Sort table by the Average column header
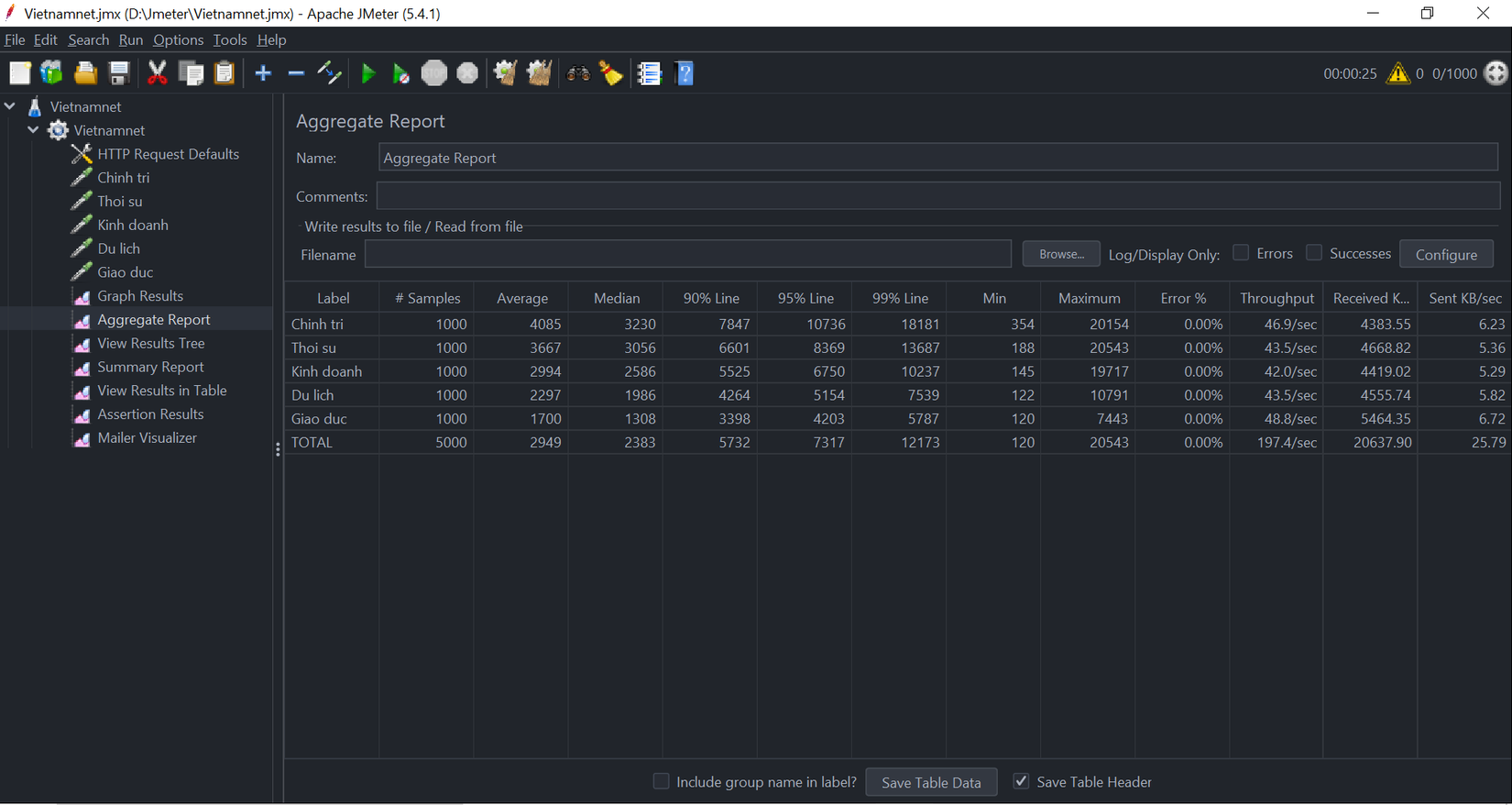 click(x=522, y=299)
